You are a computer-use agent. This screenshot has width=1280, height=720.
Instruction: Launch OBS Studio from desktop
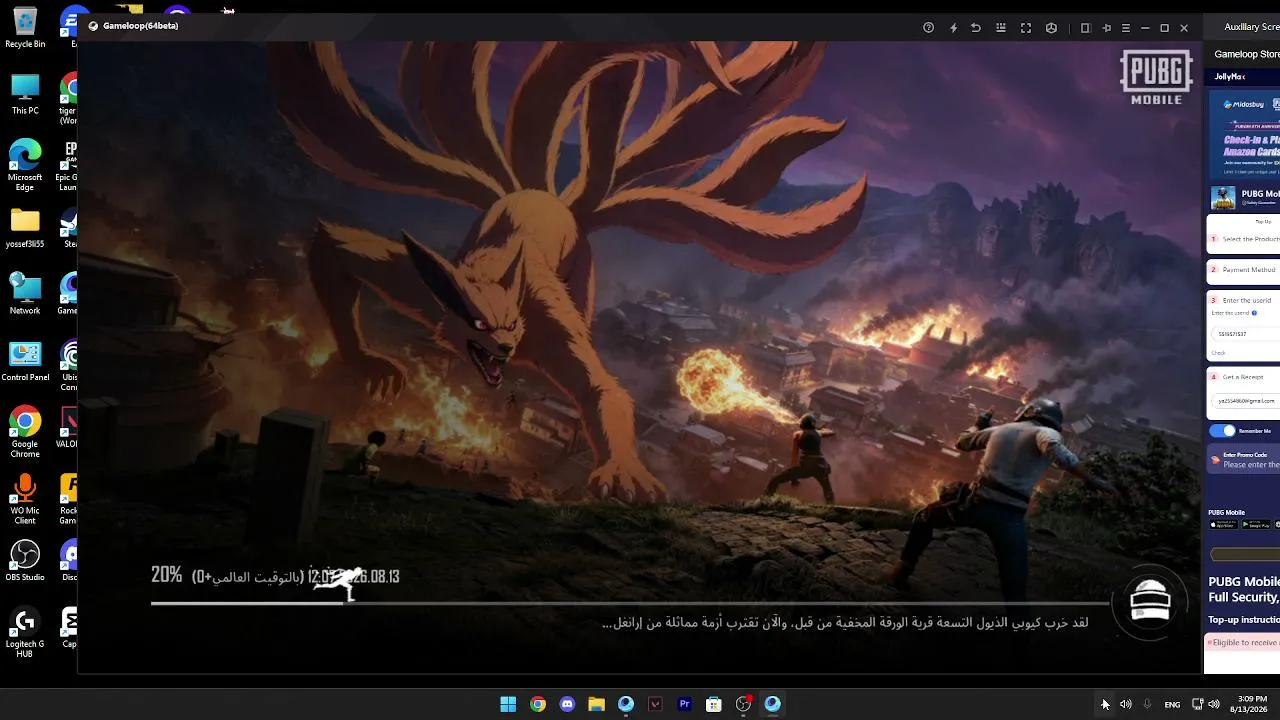click(25, 561)
